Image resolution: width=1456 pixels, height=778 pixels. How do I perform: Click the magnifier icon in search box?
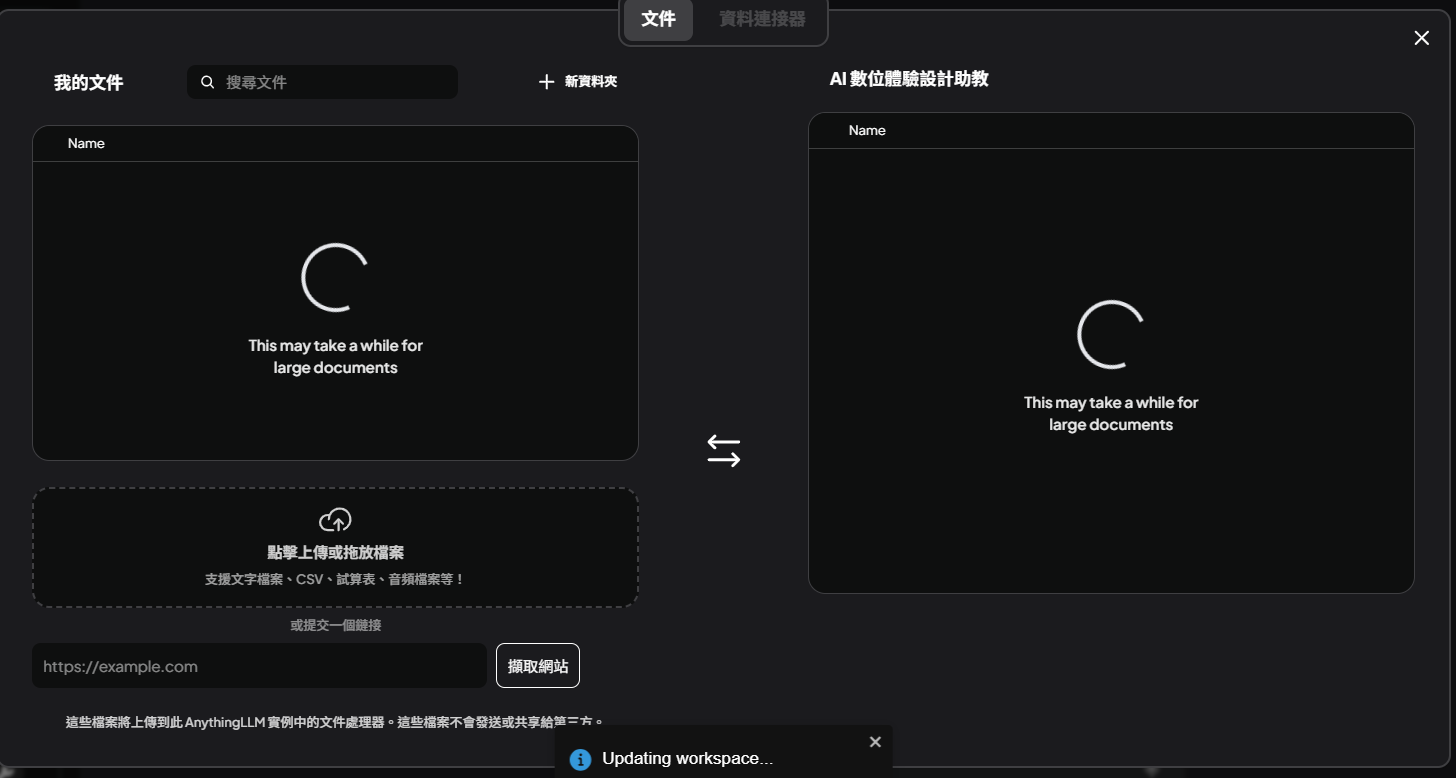(x=208, y=82)
